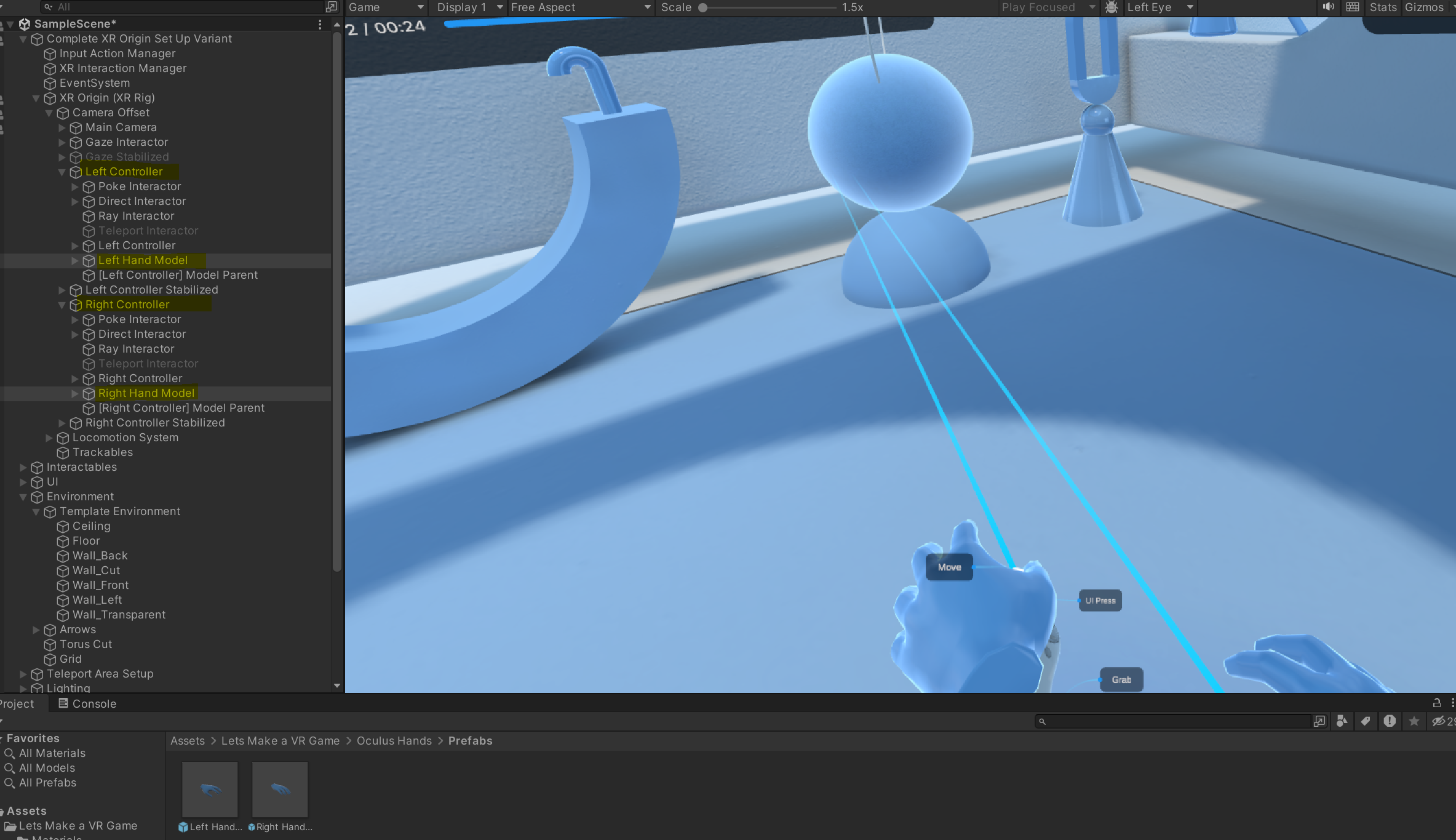Viewport: 1456px width, 840px height.
Task: Select All Prefabs under Favorites
Action: [47, 783]
